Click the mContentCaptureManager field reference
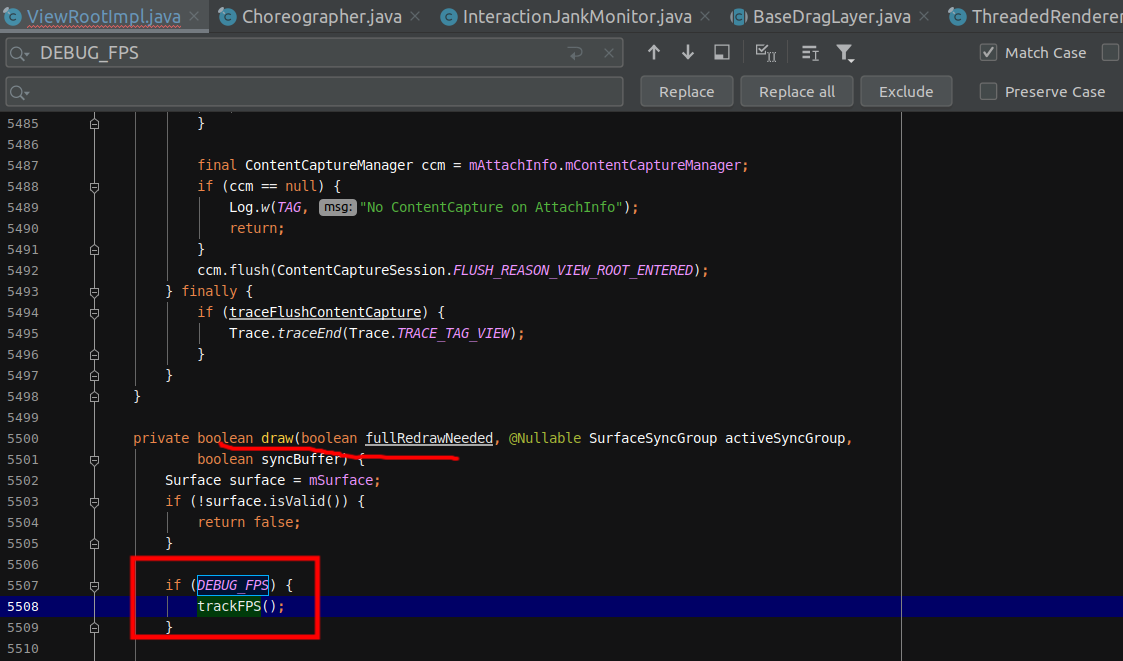Image resolution: width=1123 pixels, height=661 pixels. [652, 165]
